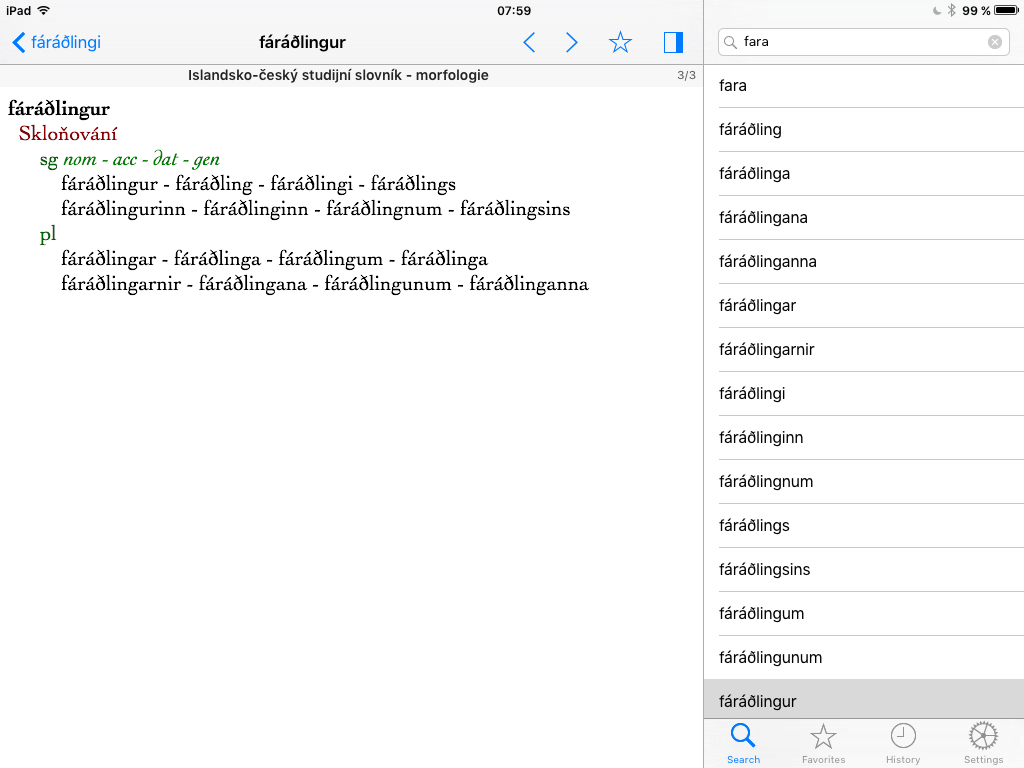Click the dictionary title 'Islandsko-český studijní slovník - morfologie'

[x=338, y=75]
